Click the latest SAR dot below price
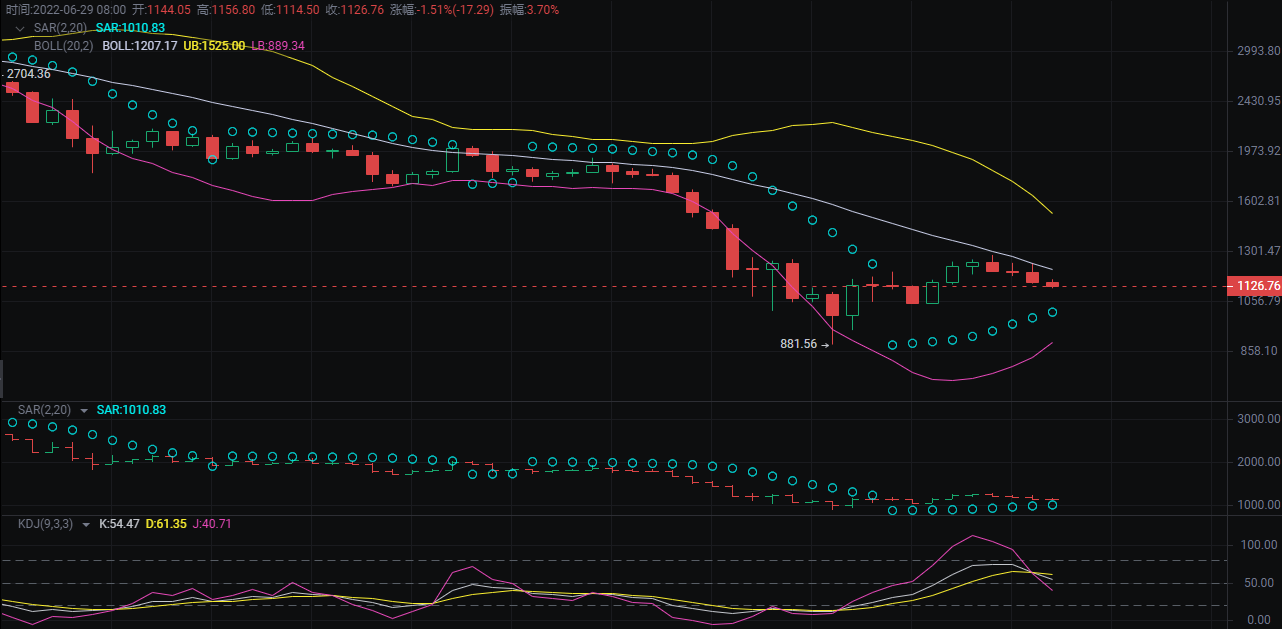This screenshot has height=629, width=1282. coord(1052,312)
